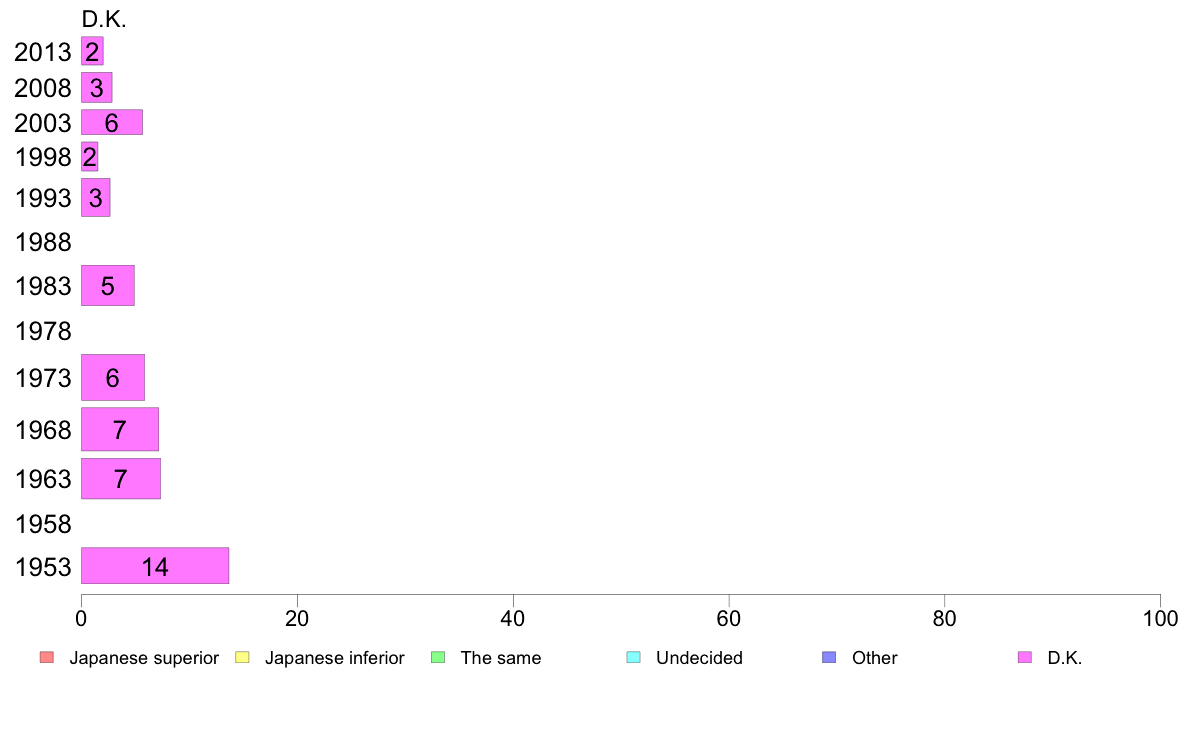Click the Japanese inferior legend swatch
Screen dimensions: 1188x736
coord(242,657)
